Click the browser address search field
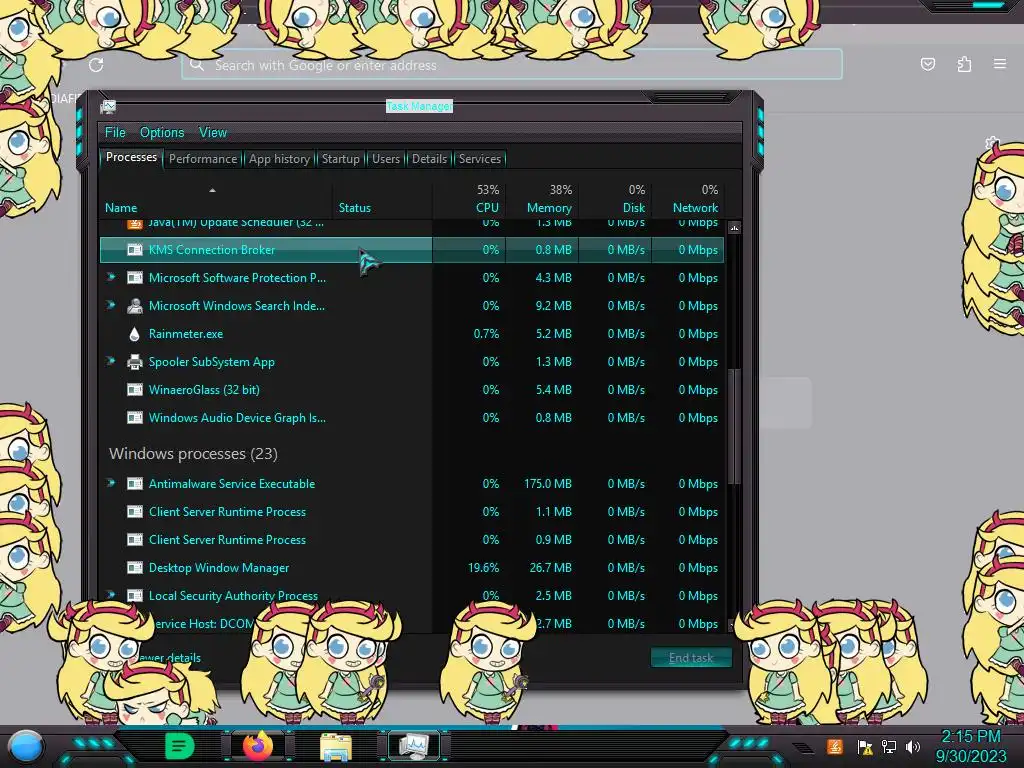This screenshot has height=768, width=1024. 511,65
